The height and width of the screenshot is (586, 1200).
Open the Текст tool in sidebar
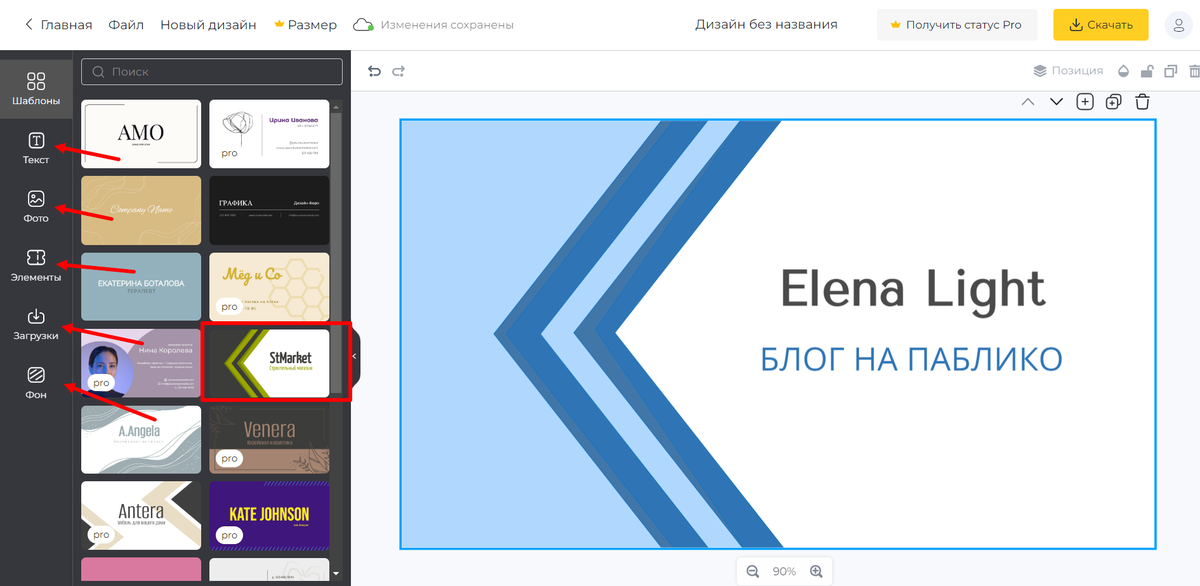click(x=36, y=148)
